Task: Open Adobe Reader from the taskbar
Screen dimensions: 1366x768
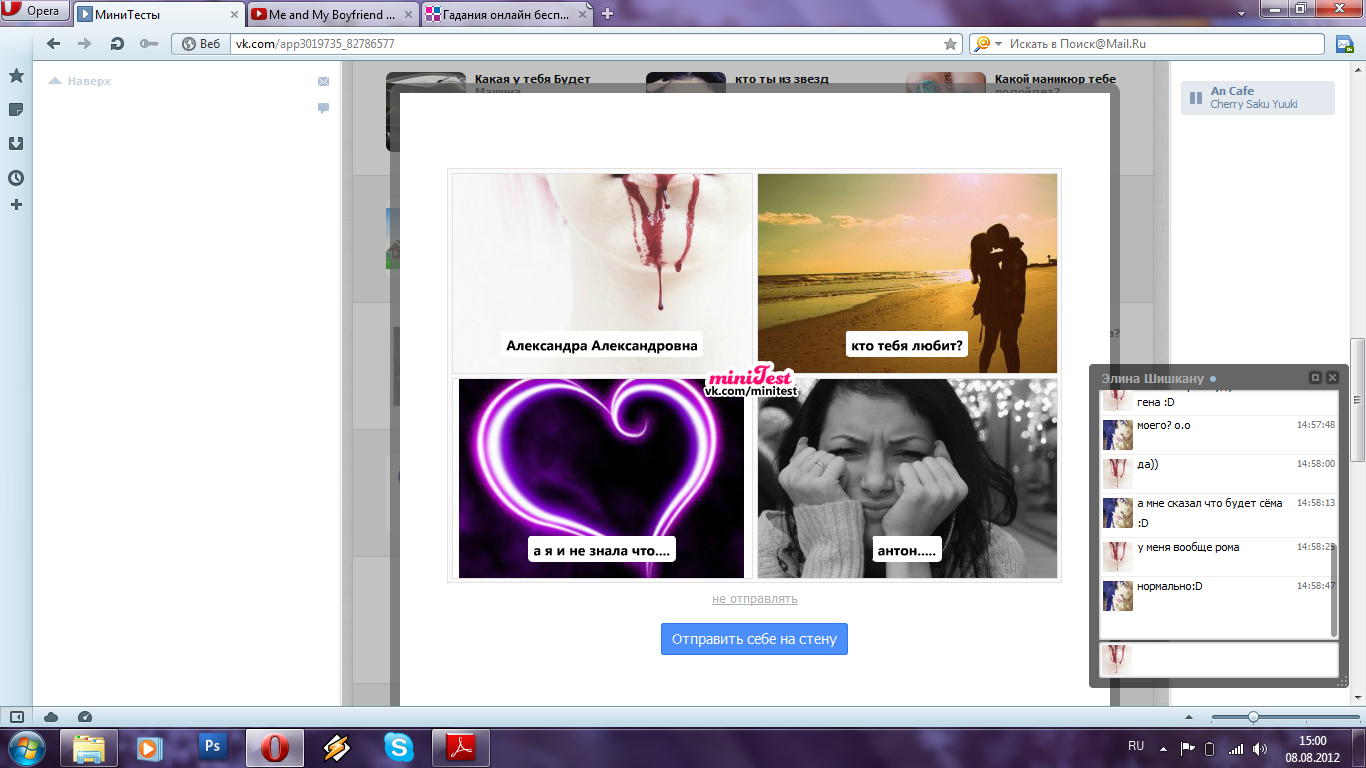Action: (459, 748)
